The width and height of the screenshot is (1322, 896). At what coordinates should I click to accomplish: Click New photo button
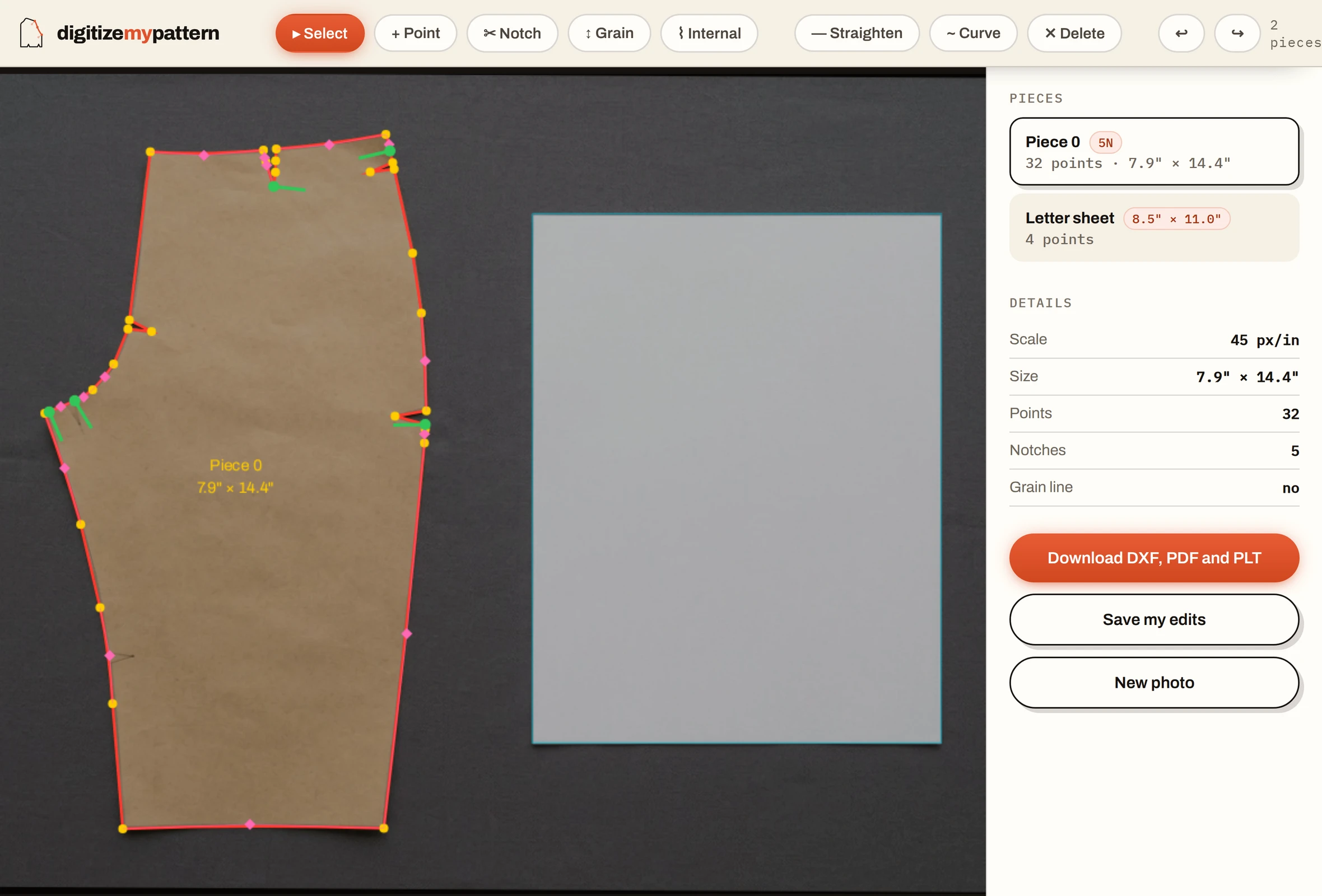pos(1153,682)
